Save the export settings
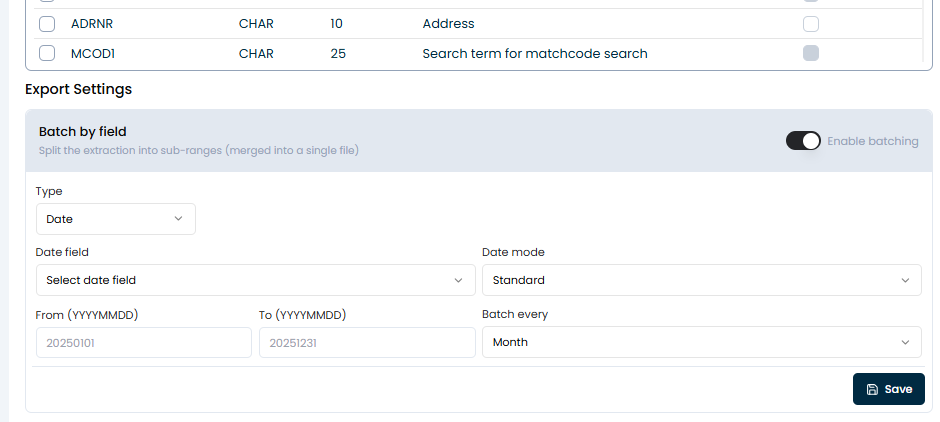The height and width of the screenshot is (422, 940). click(888, 389)
